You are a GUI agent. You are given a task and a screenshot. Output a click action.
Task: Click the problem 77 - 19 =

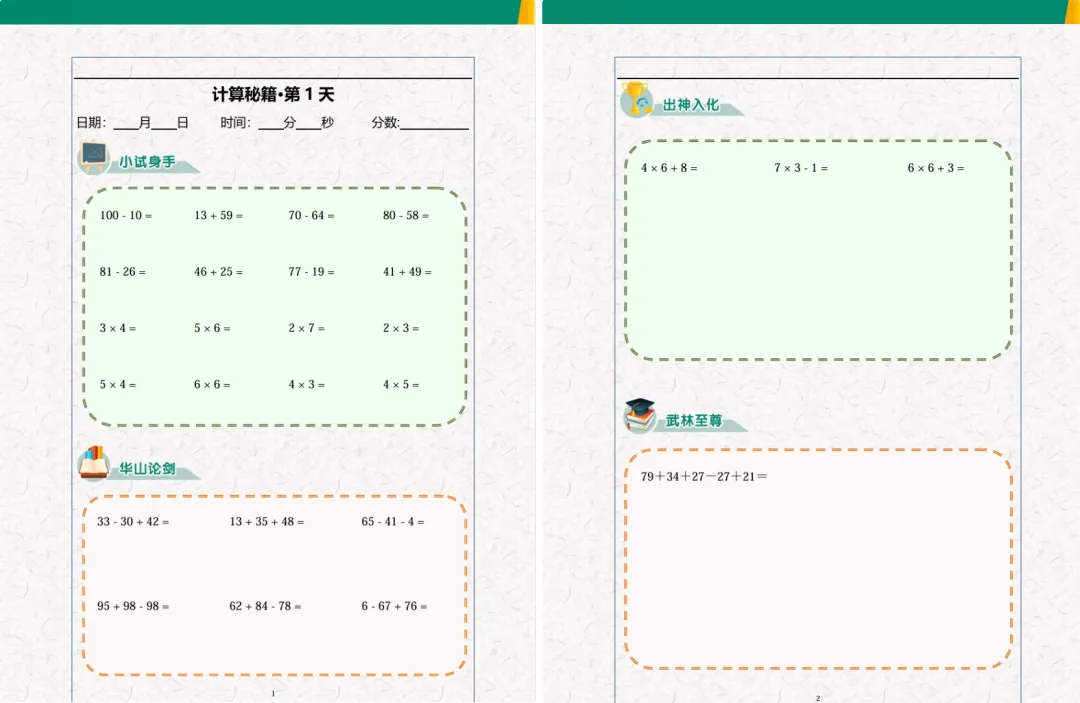(311, 272)
